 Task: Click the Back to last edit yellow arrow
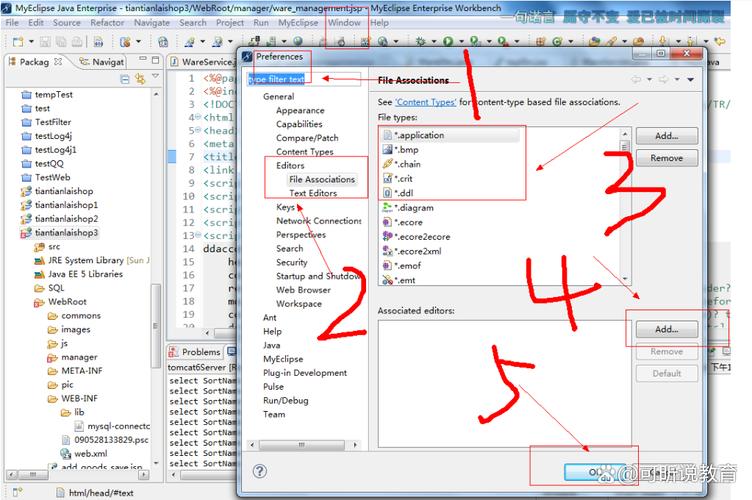719,42
